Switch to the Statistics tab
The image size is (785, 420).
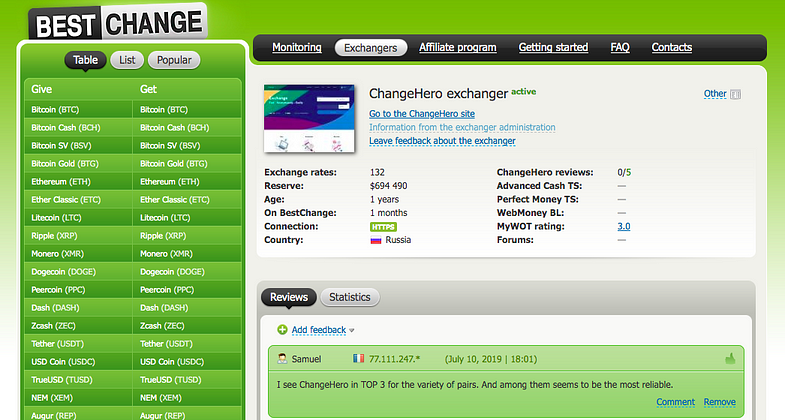(349, 297)
